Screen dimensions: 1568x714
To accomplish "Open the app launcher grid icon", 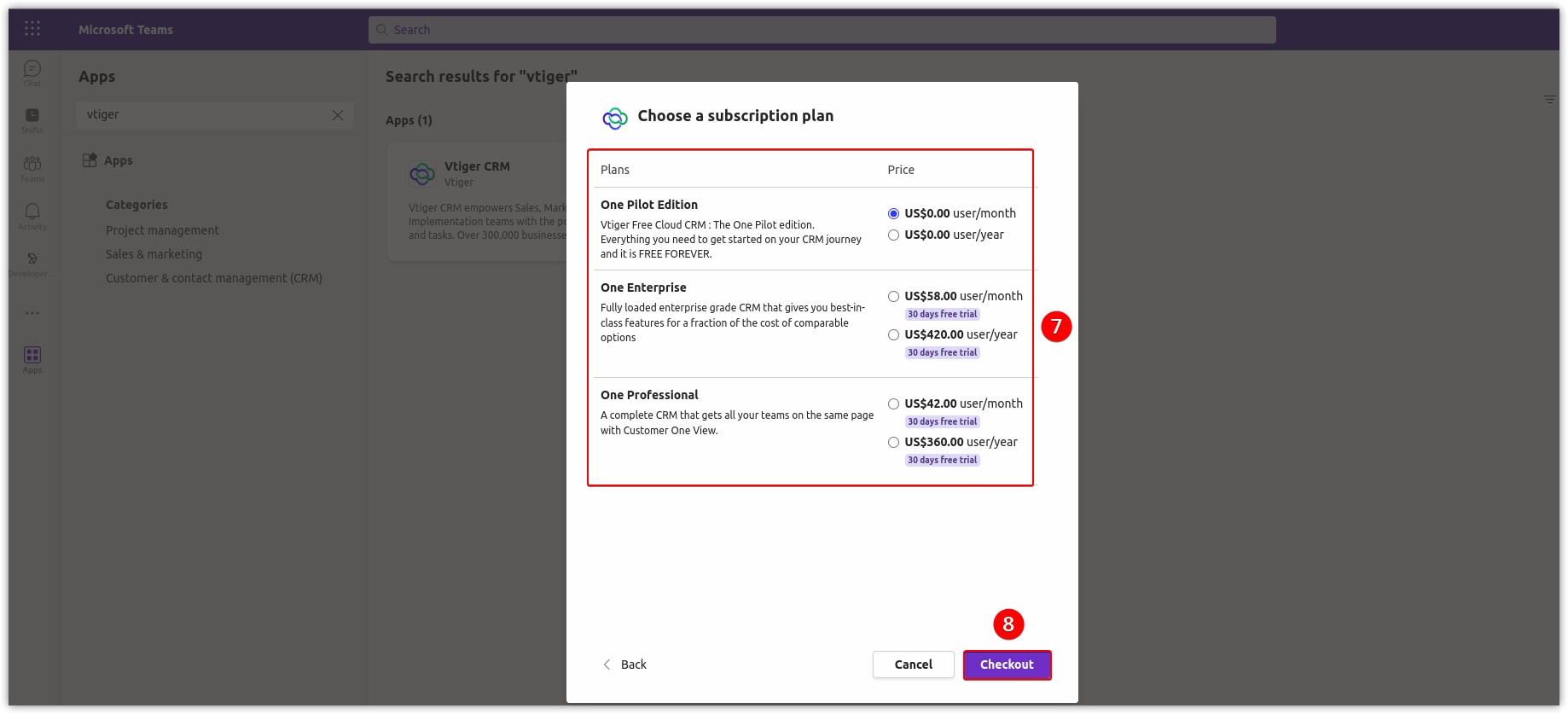I will [x=32, y=29].
